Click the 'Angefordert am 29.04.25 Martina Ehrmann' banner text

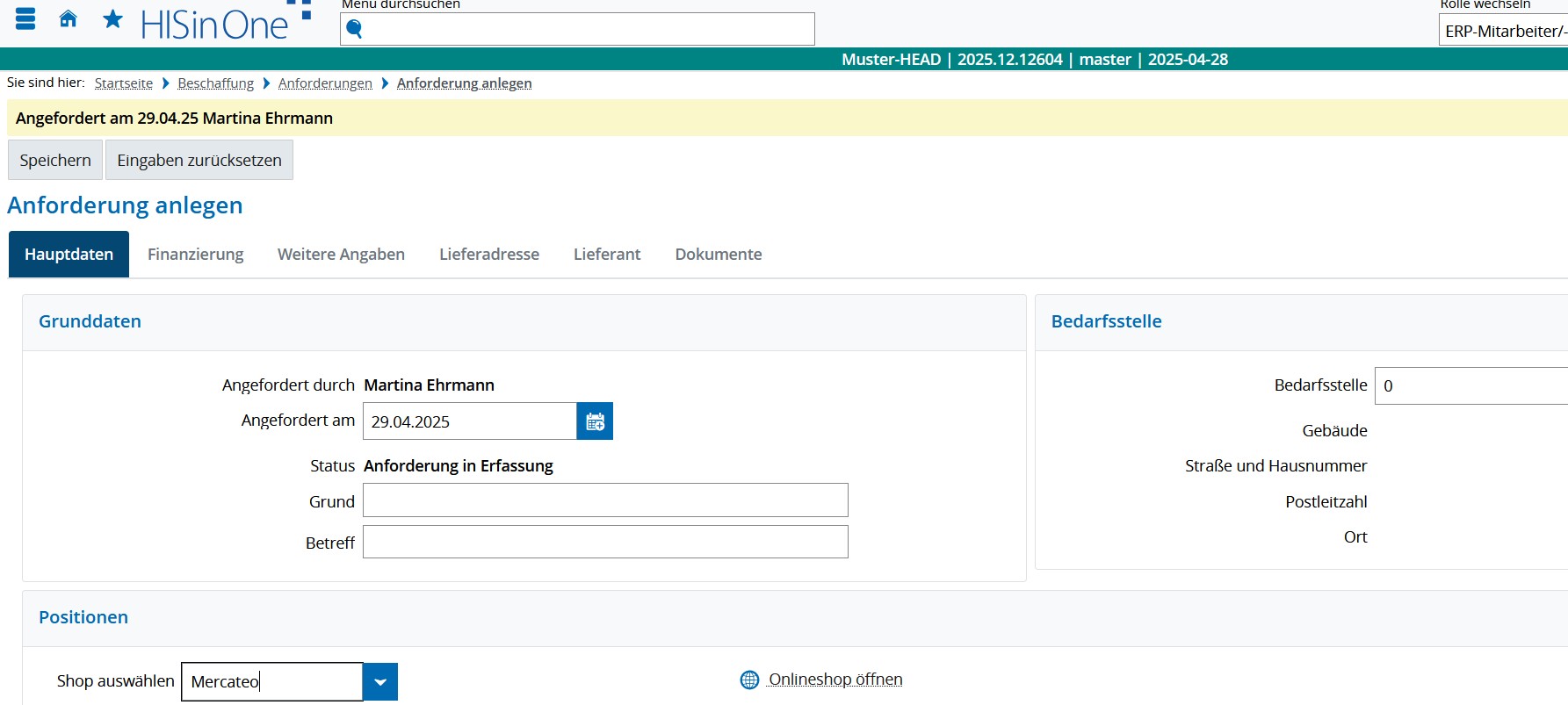[x=174, y=118]
